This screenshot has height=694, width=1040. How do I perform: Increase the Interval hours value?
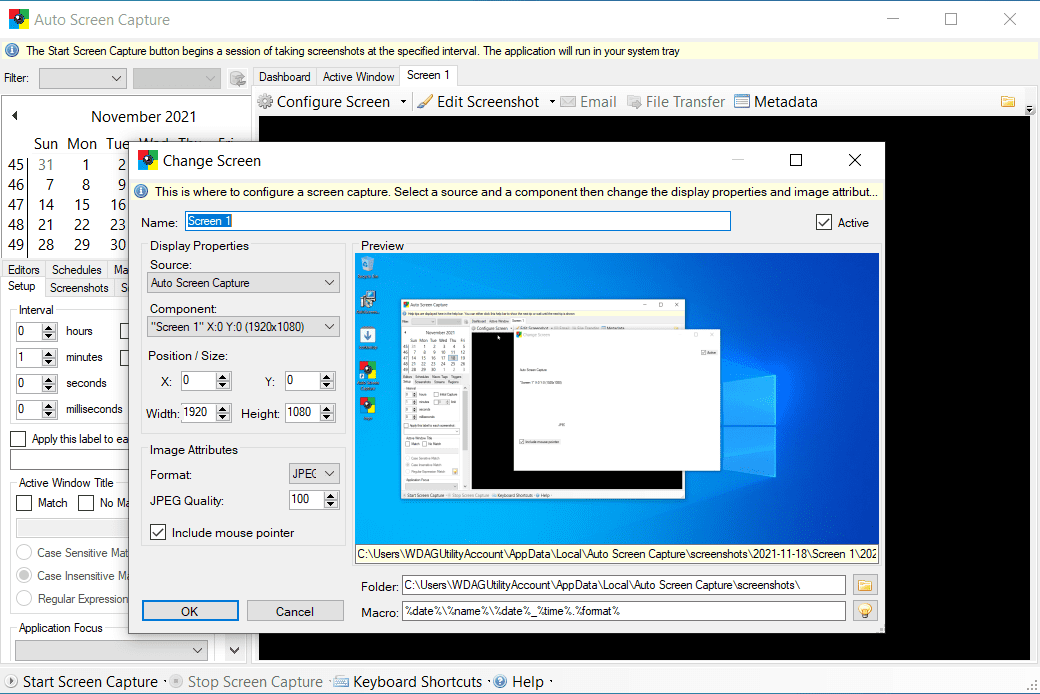coord(48,327)
